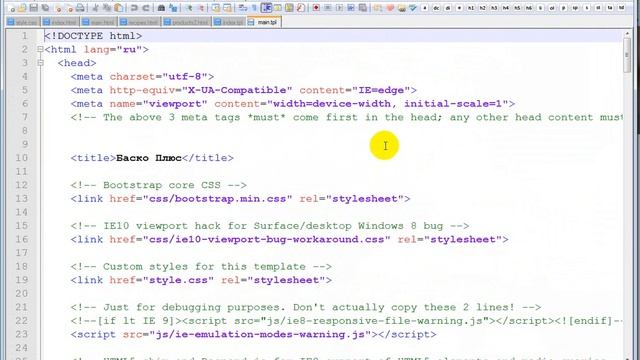Click the vertical scrollbar thumb
The height and width of the screenshot is (360, 640).
[x=627, y=56]
